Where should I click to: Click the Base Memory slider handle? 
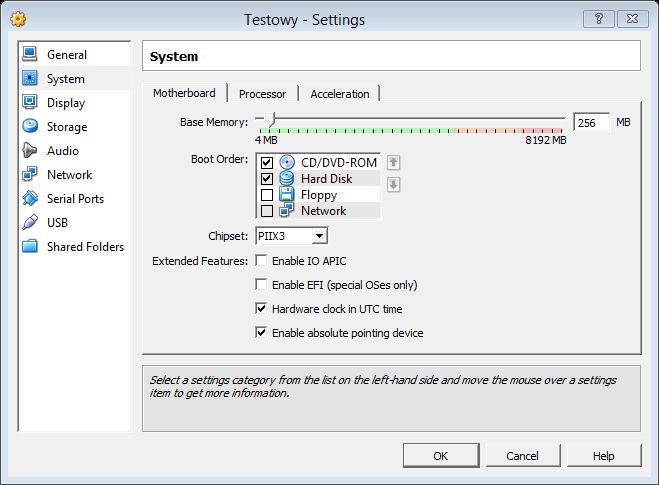point(272,119)
